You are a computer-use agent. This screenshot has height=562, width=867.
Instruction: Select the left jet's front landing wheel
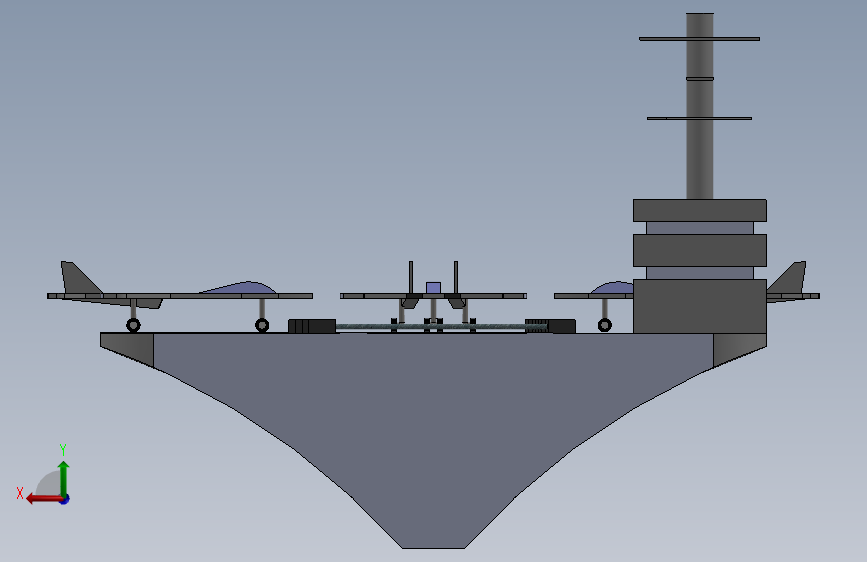(x=262, y=325)
